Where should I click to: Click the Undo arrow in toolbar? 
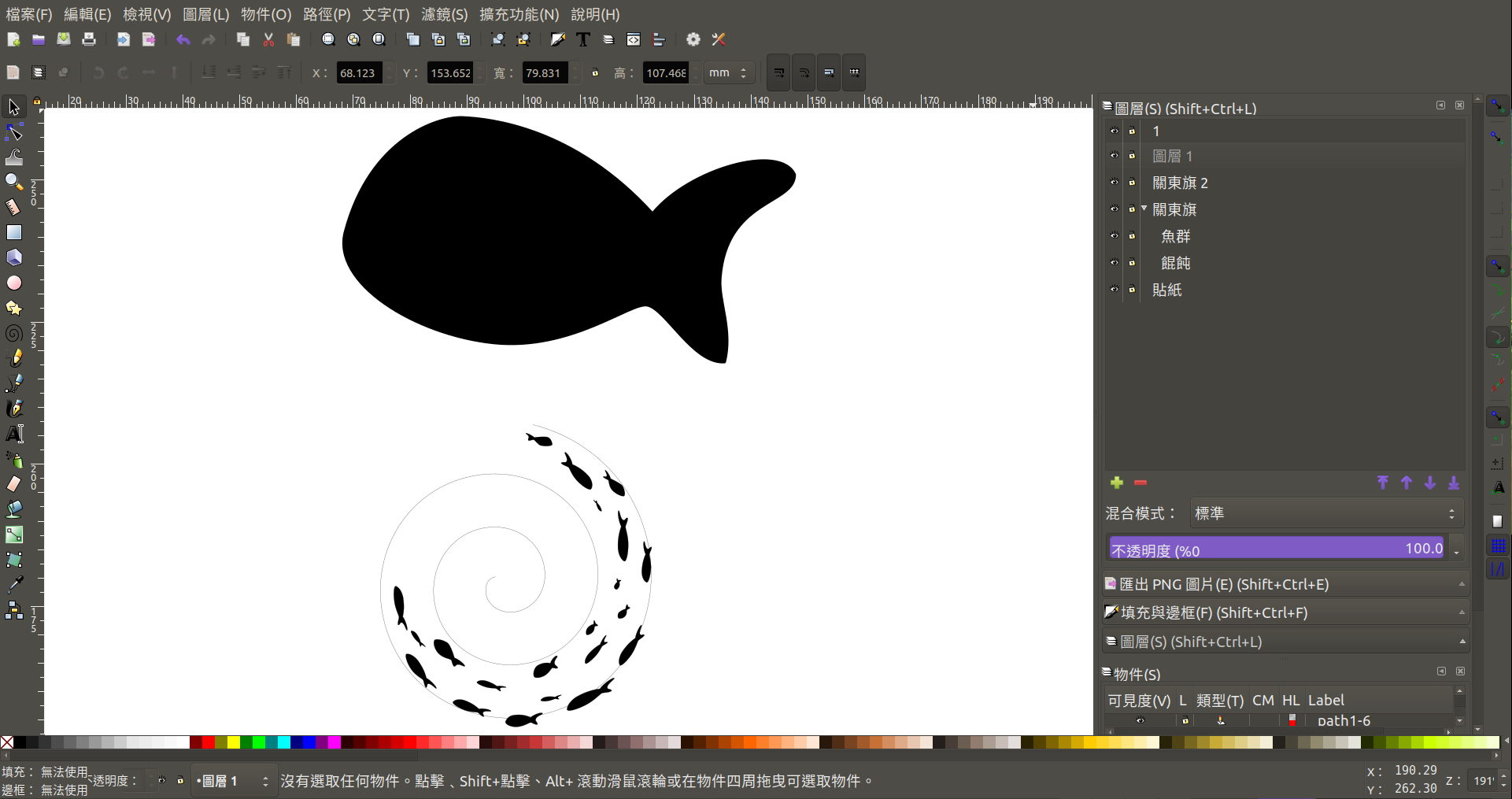[x=183, y=40]
